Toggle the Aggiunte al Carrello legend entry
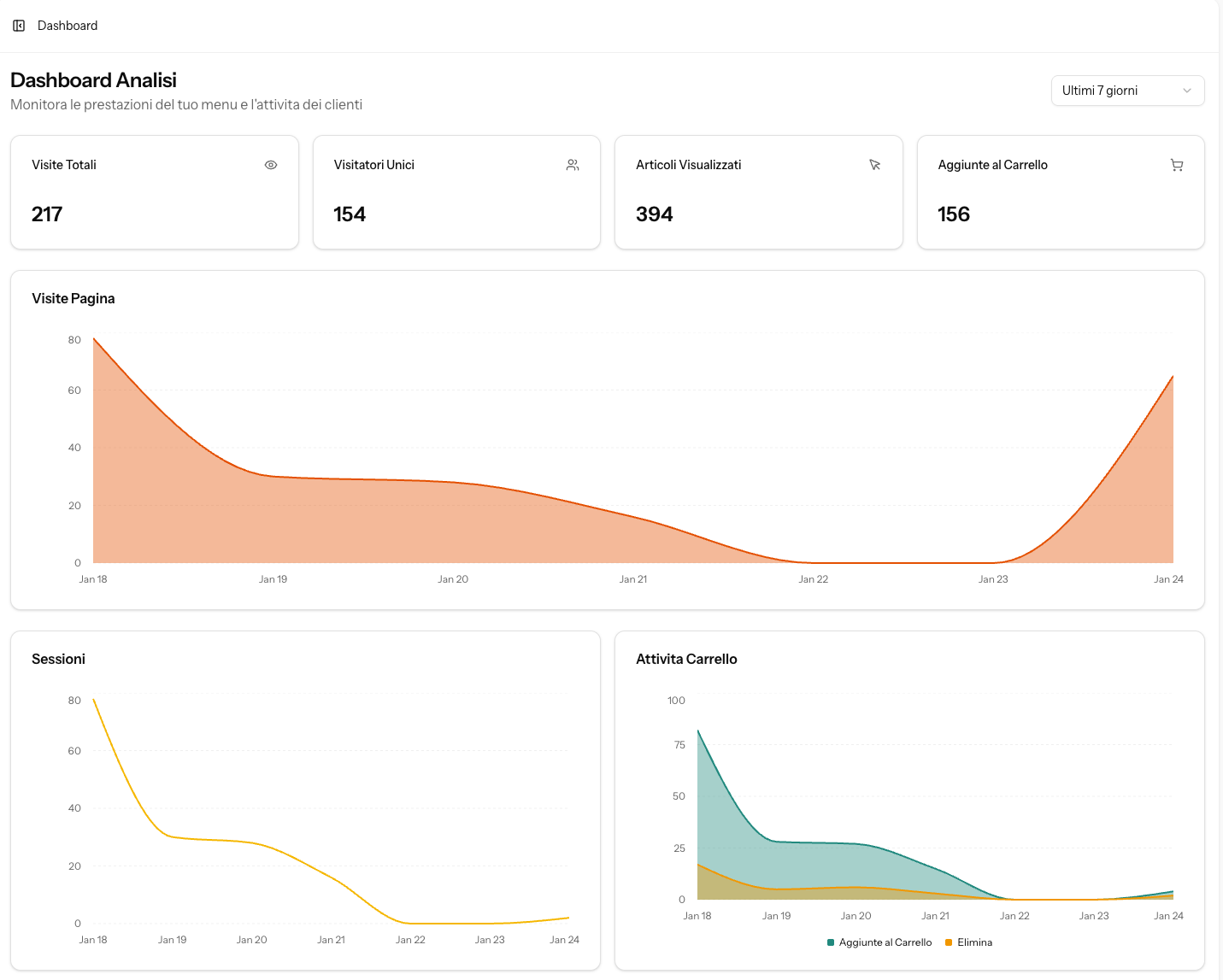This screenshot has height=980, width=1223. click(879, 942)
